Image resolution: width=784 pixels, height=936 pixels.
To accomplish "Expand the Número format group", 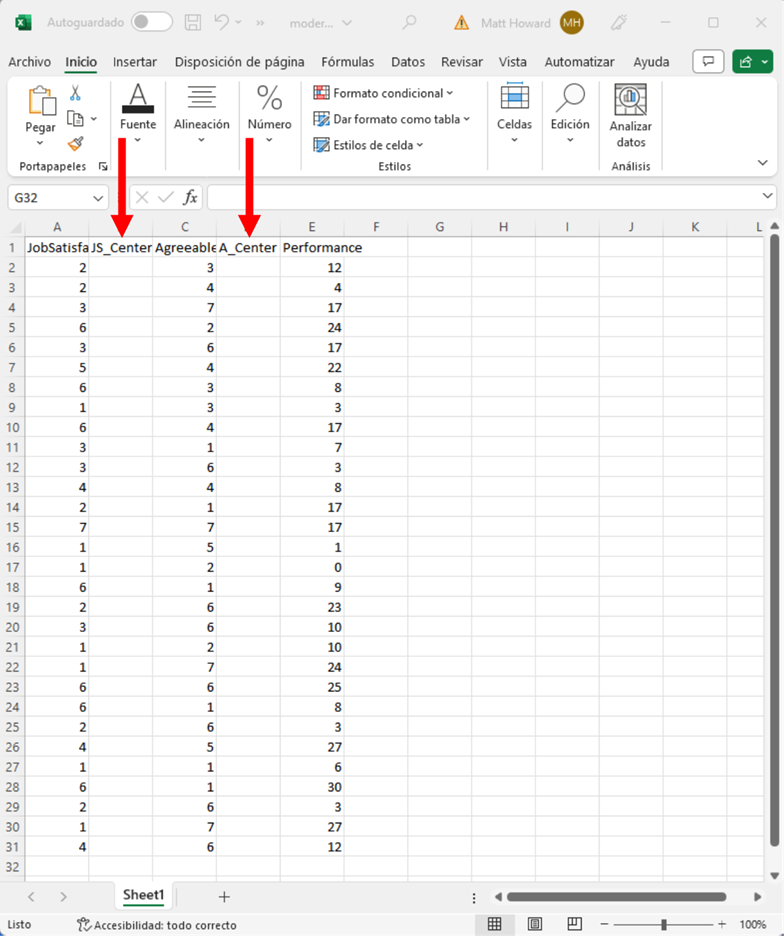I will click(269, 115).
